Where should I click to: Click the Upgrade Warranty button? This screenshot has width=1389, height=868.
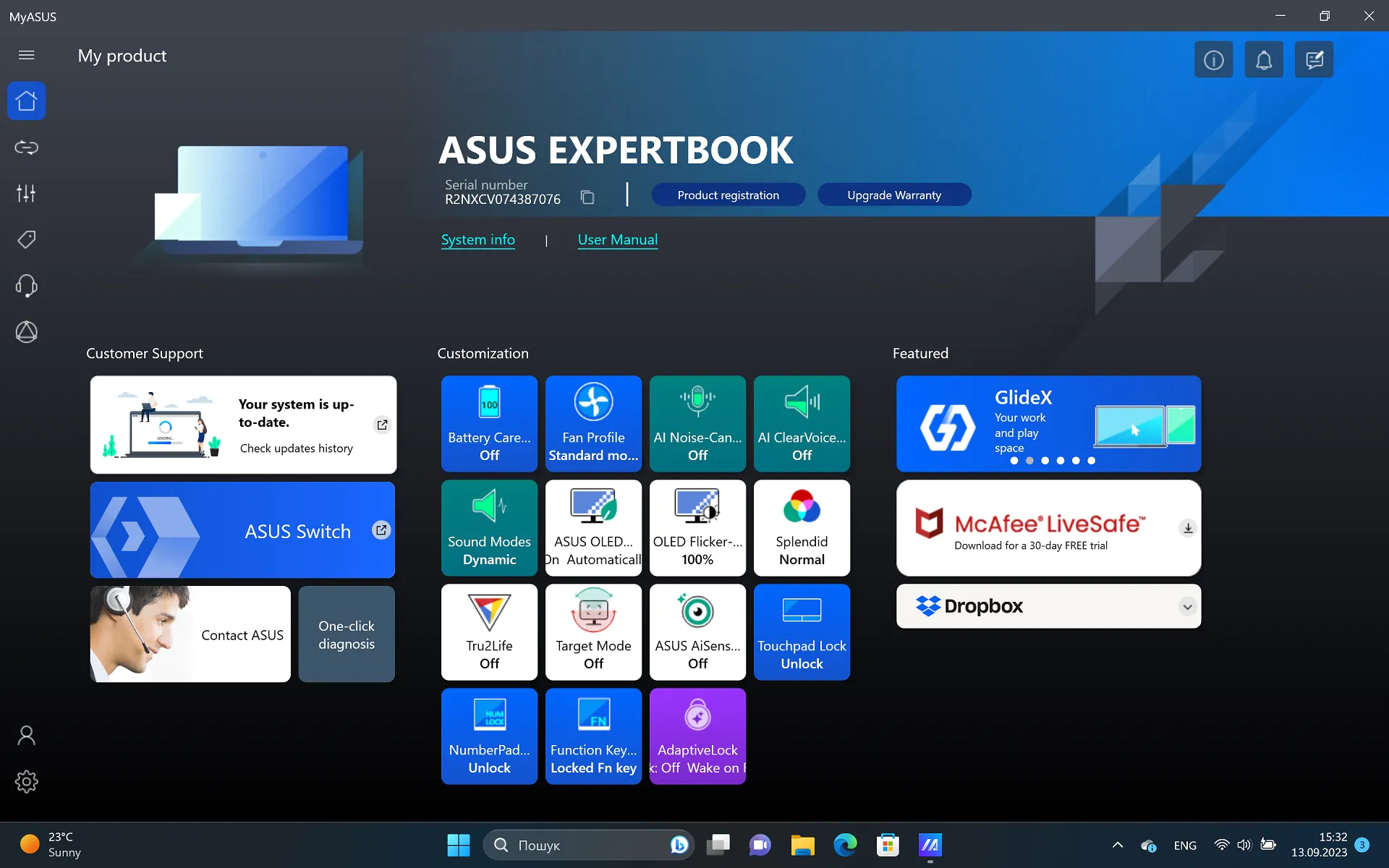(x=894, y=195)
